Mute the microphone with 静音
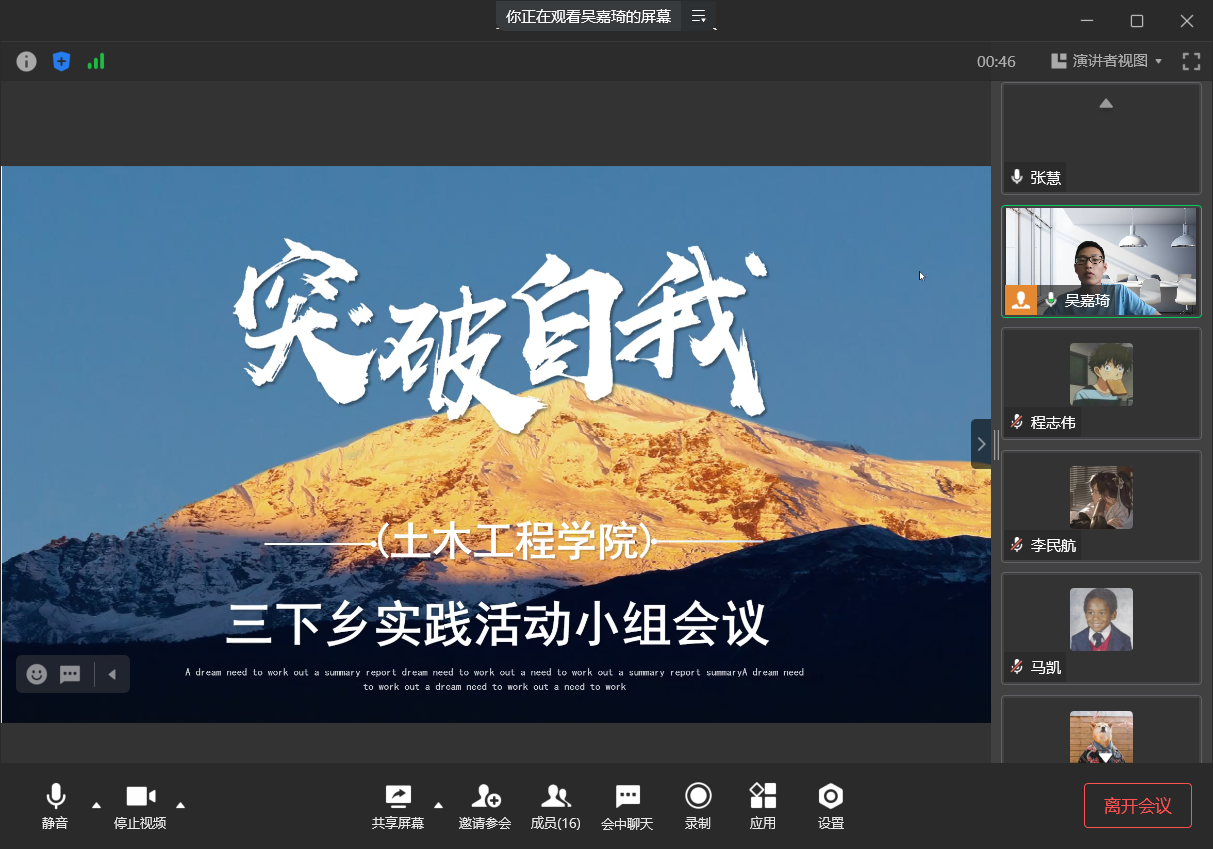1213x849 pixels. (55, 806)
